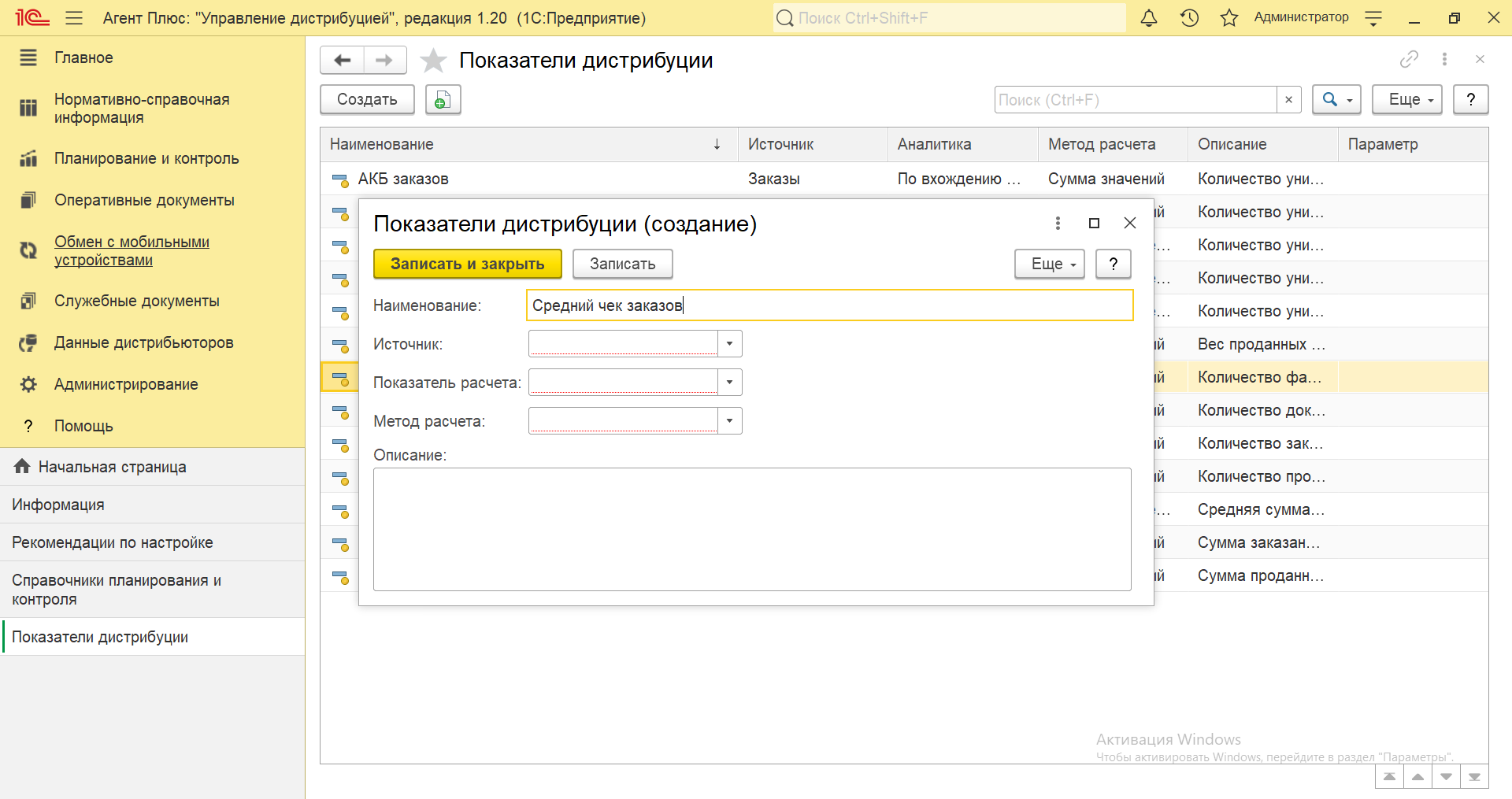Open notifications bell icon

pos(1149,17)
